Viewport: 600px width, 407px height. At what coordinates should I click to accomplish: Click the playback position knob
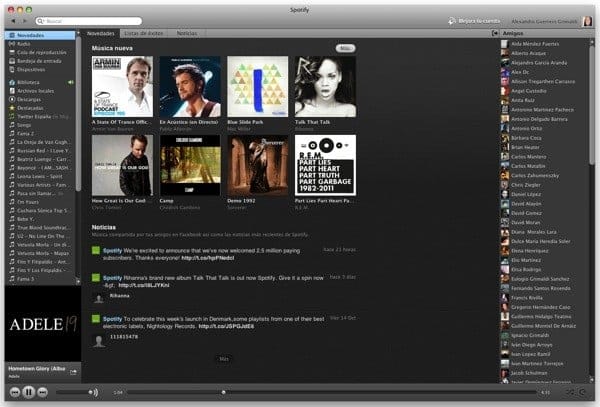(223, 392)
